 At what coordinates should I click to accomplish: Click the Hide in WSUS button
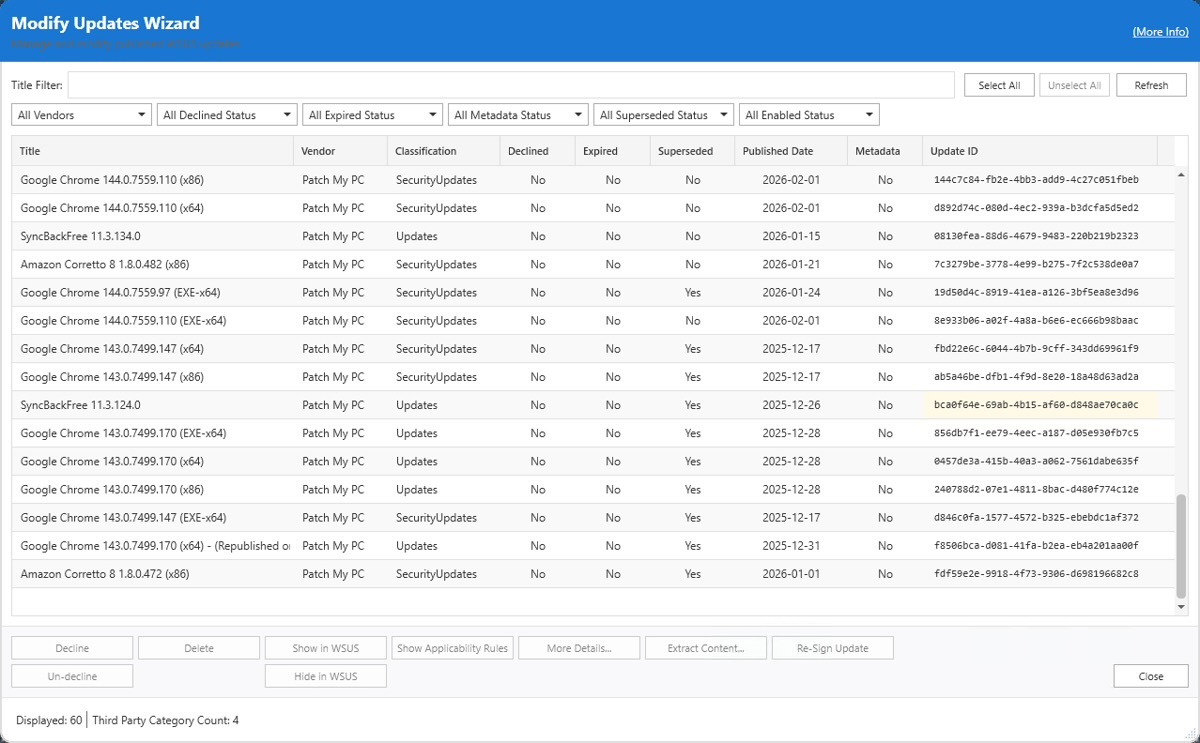click(x=325, y=676)
